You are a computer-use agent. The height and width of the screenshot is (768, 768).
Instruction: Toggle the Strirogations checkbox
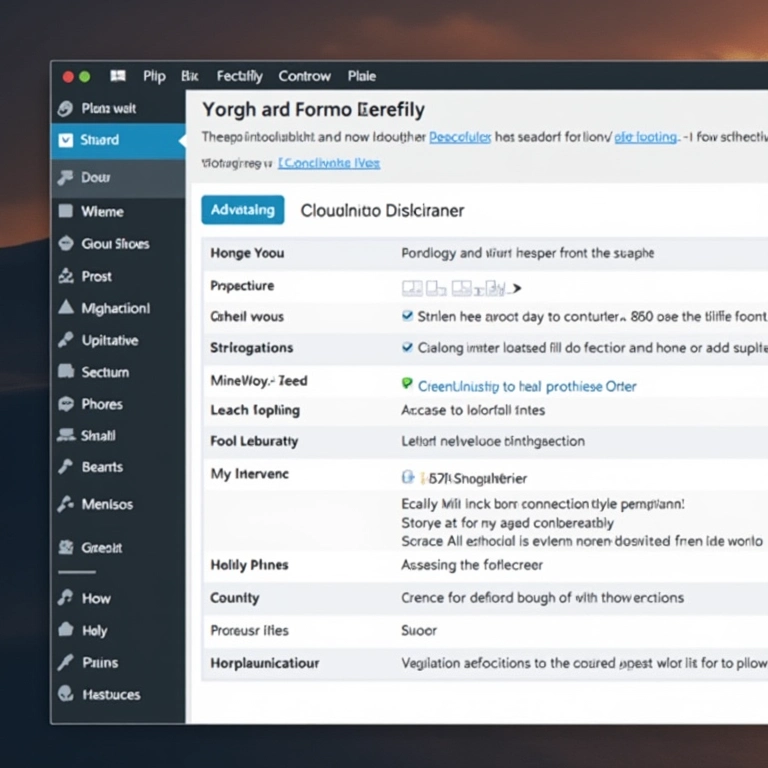[407, 347]
